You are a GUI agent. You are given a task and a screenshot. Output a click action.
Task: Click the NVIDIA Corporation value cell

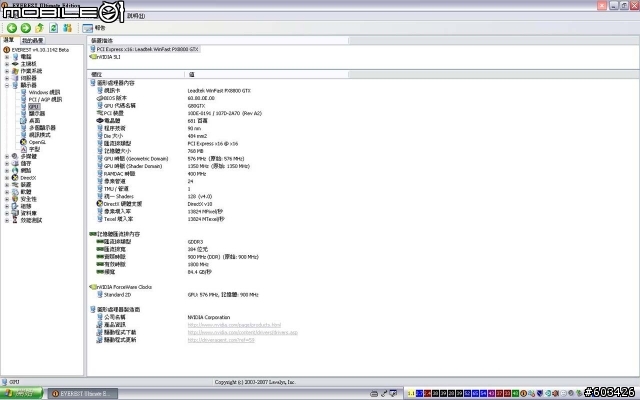[x=209, y=317]
